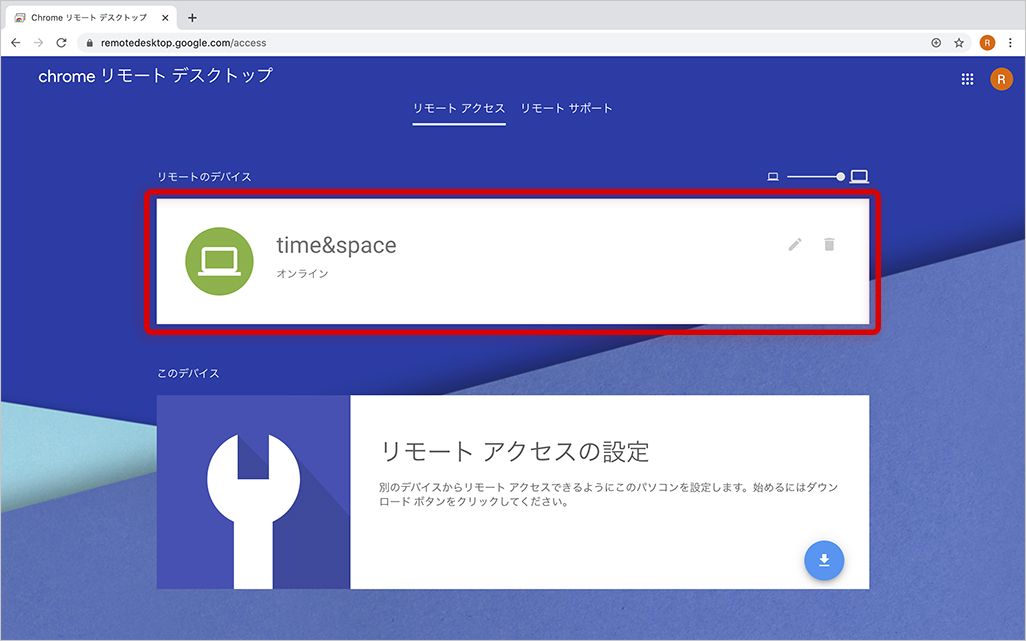Click the padlock site info icon
The image size is (1026, 641).
90,43
